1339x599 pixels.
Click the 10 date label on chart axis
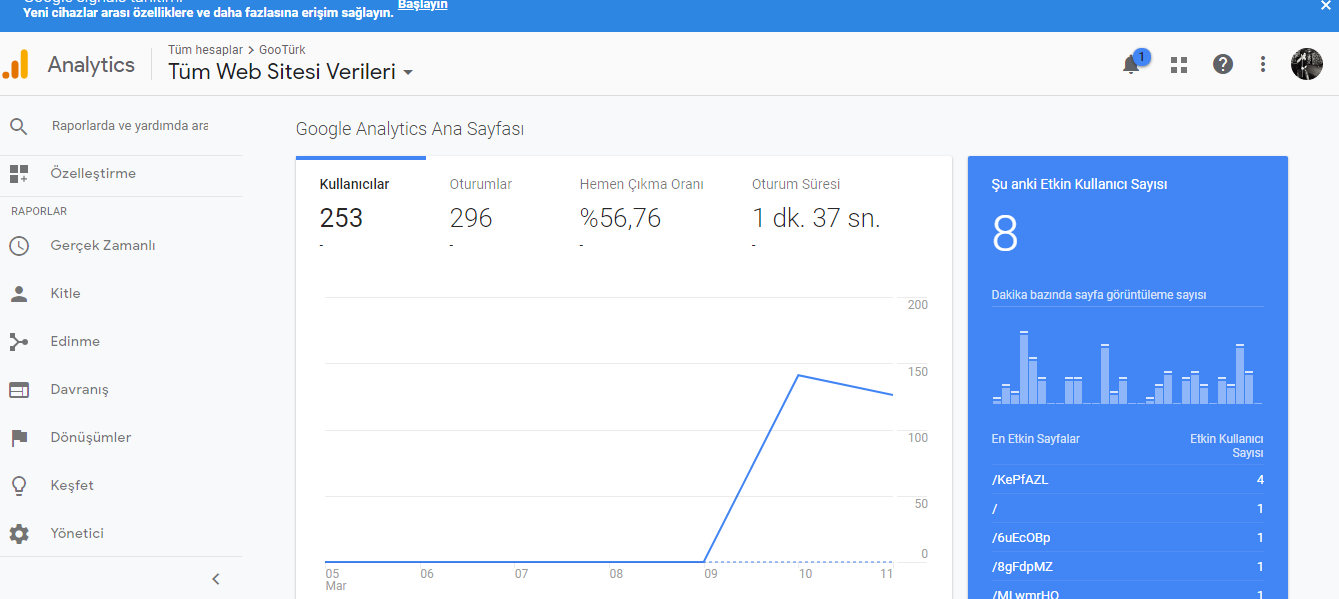805,574
